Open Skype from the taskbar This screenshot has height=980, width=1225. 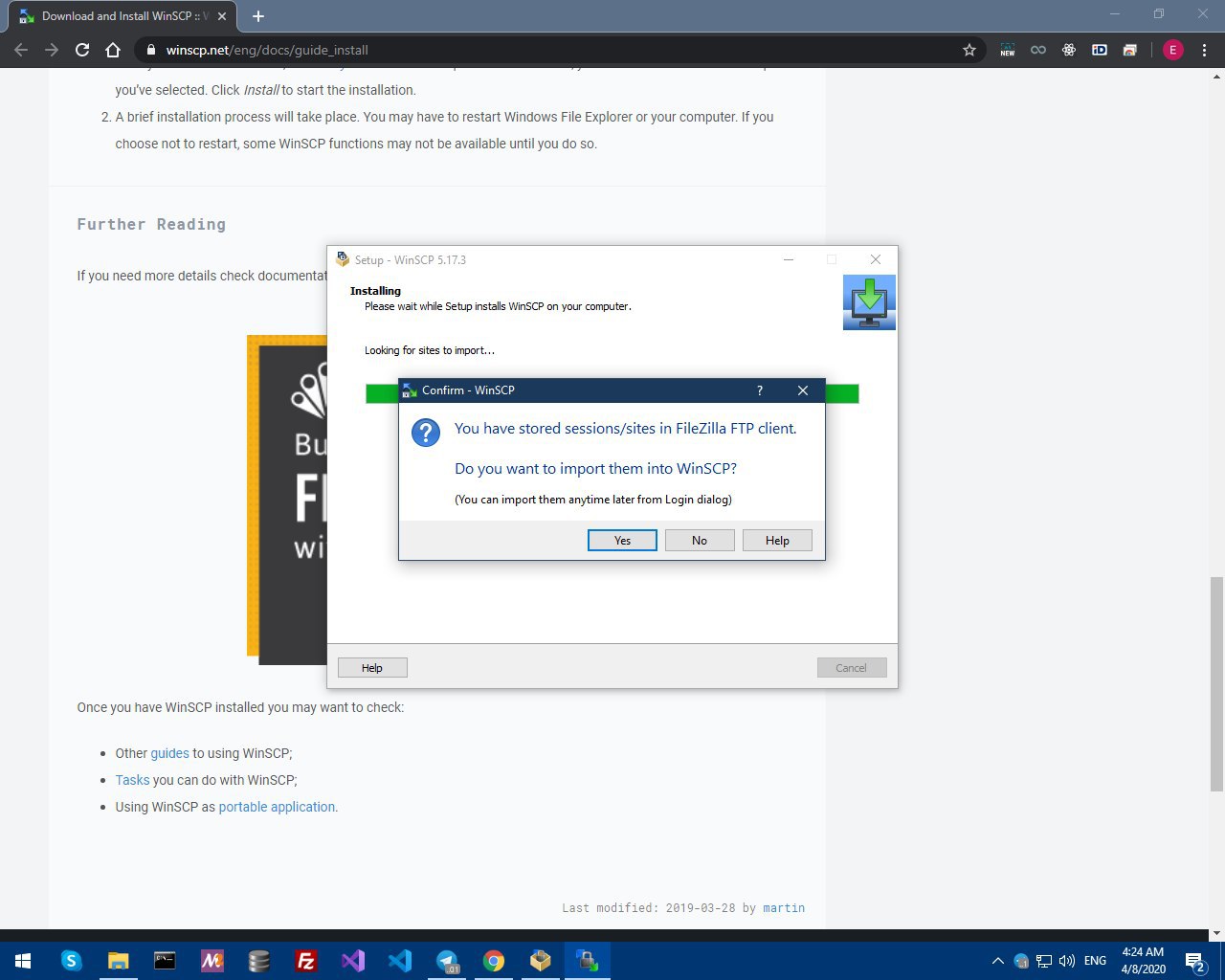coord(72,960)
